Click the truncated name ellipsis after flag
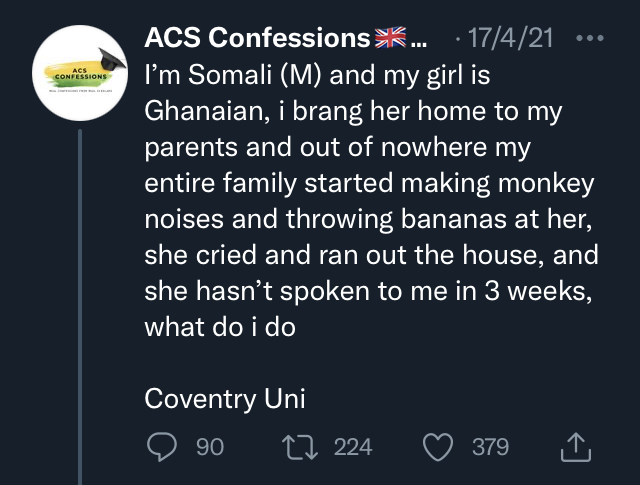Screen dimensions: 640x485 pyautogui.click(x=419, y=42)
